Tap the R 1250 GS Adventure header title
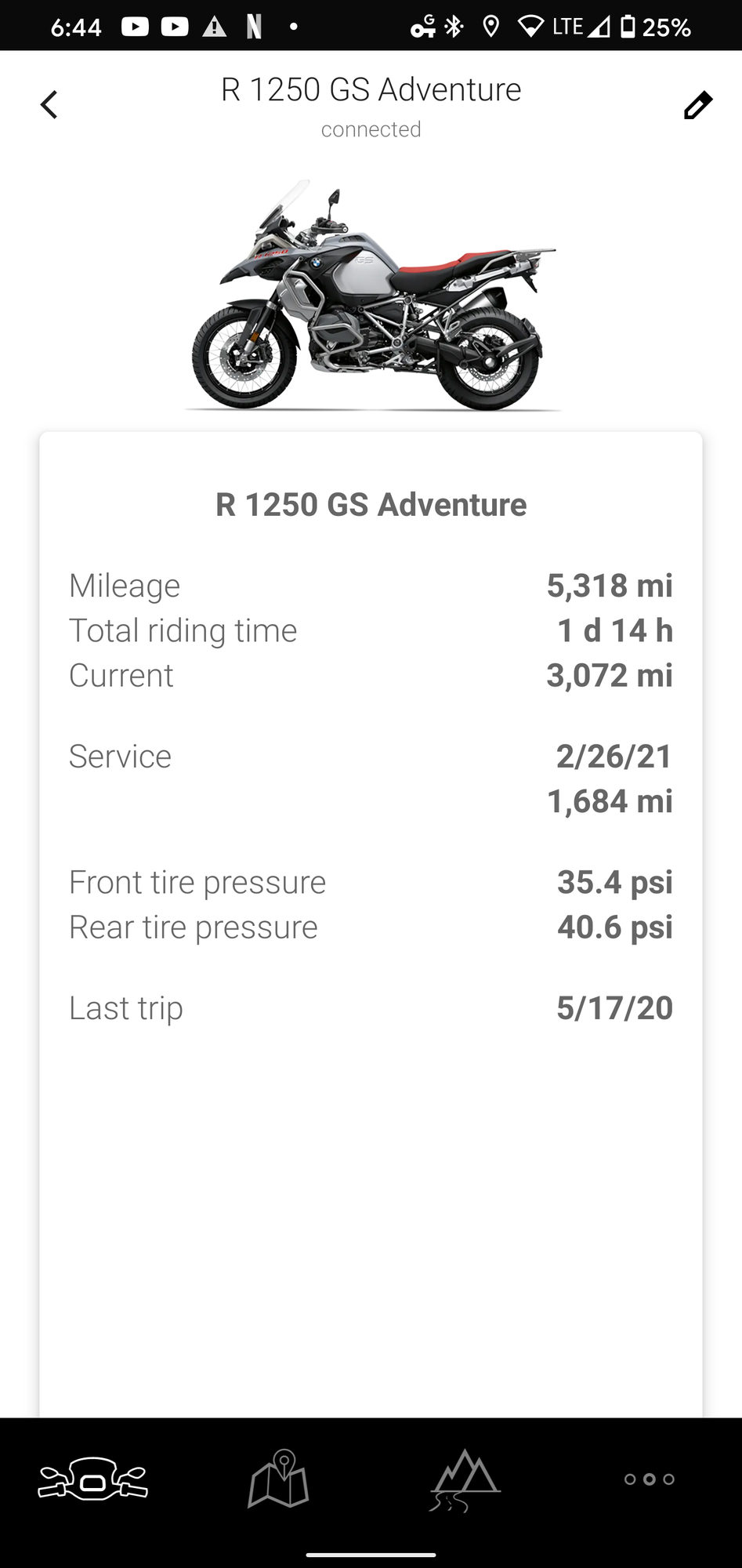The width and height of the screenshot is (742, 1568). click(371, 90)
